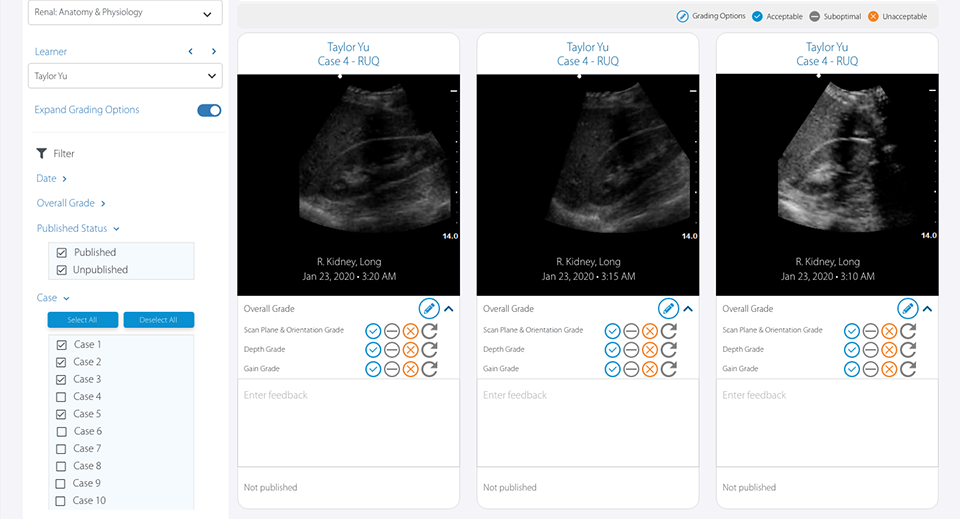Uncheck the Case 5 checkbox
The image size is (960, 519).
click(x=61, y=414)
